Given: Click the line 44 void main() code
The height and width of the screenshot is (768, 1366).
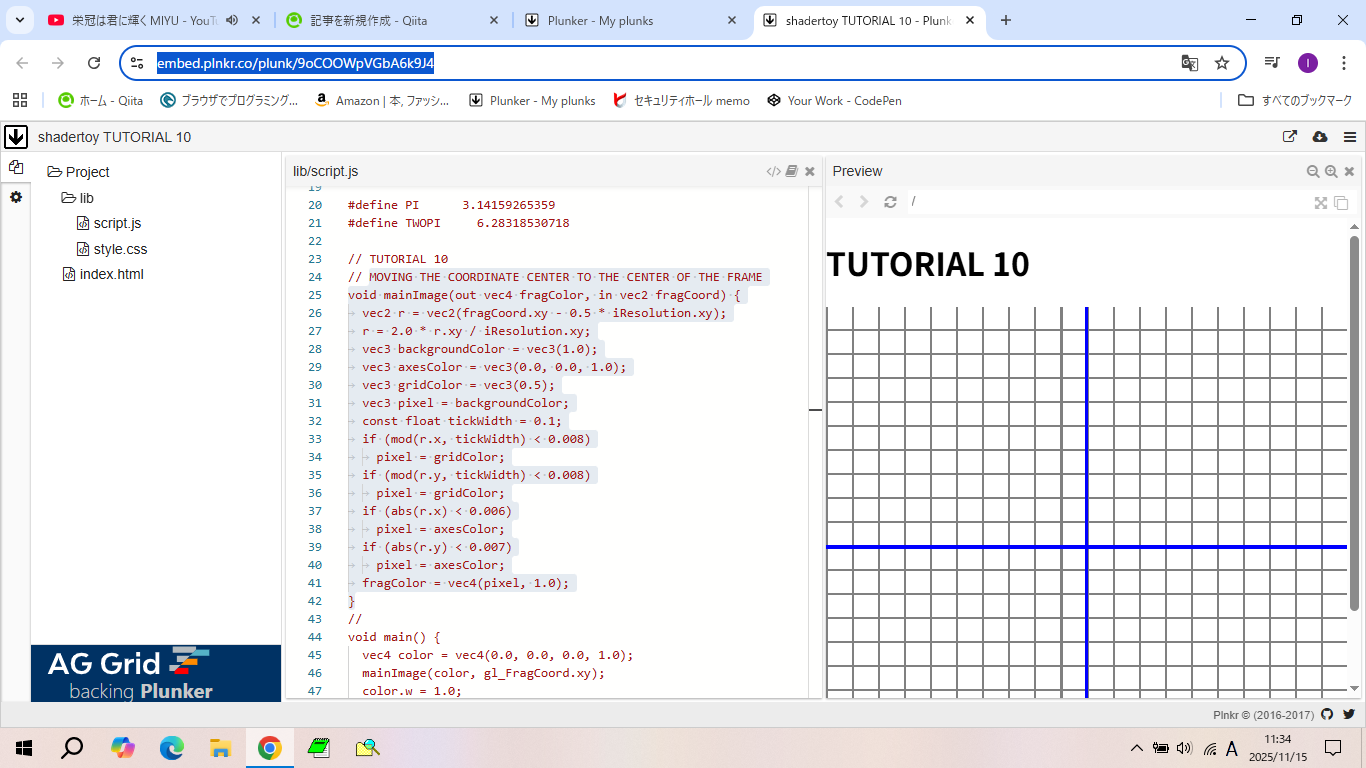Looking at the screenshot, I should (x=394, y=637).
